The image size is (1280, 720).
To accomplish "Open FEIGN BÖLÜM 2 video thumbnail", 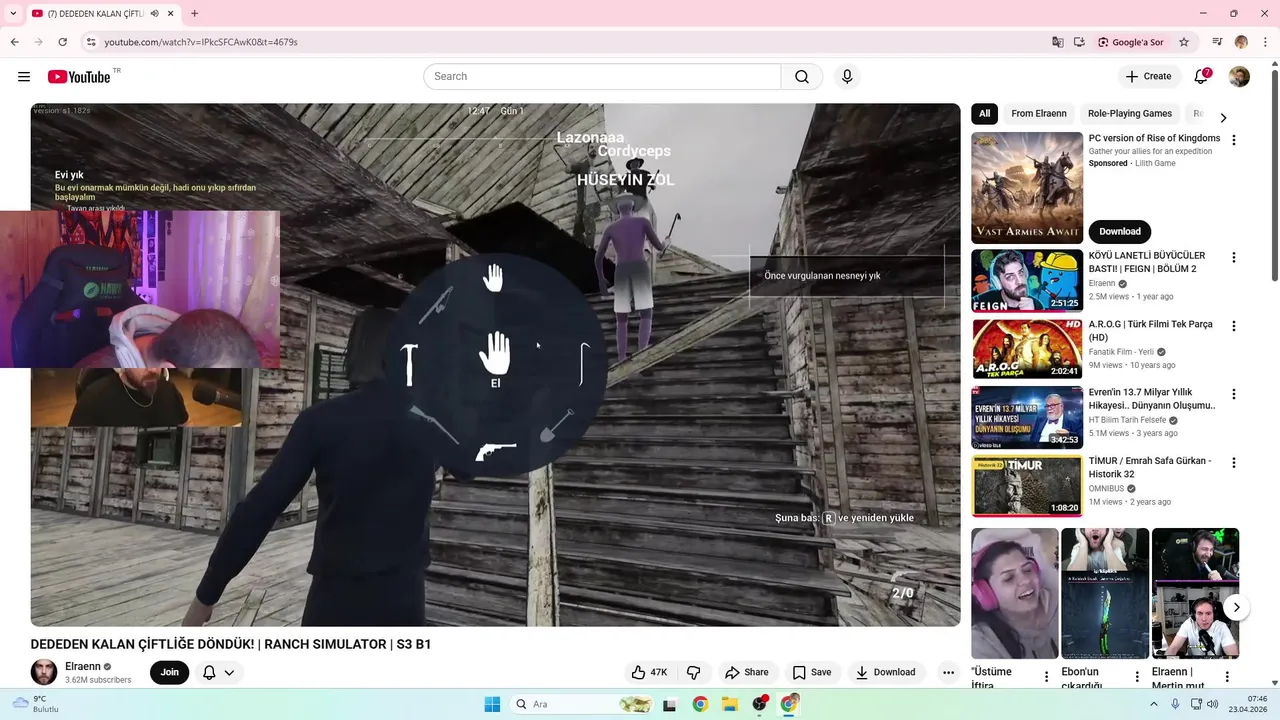I will click(x=1027, y=281).
